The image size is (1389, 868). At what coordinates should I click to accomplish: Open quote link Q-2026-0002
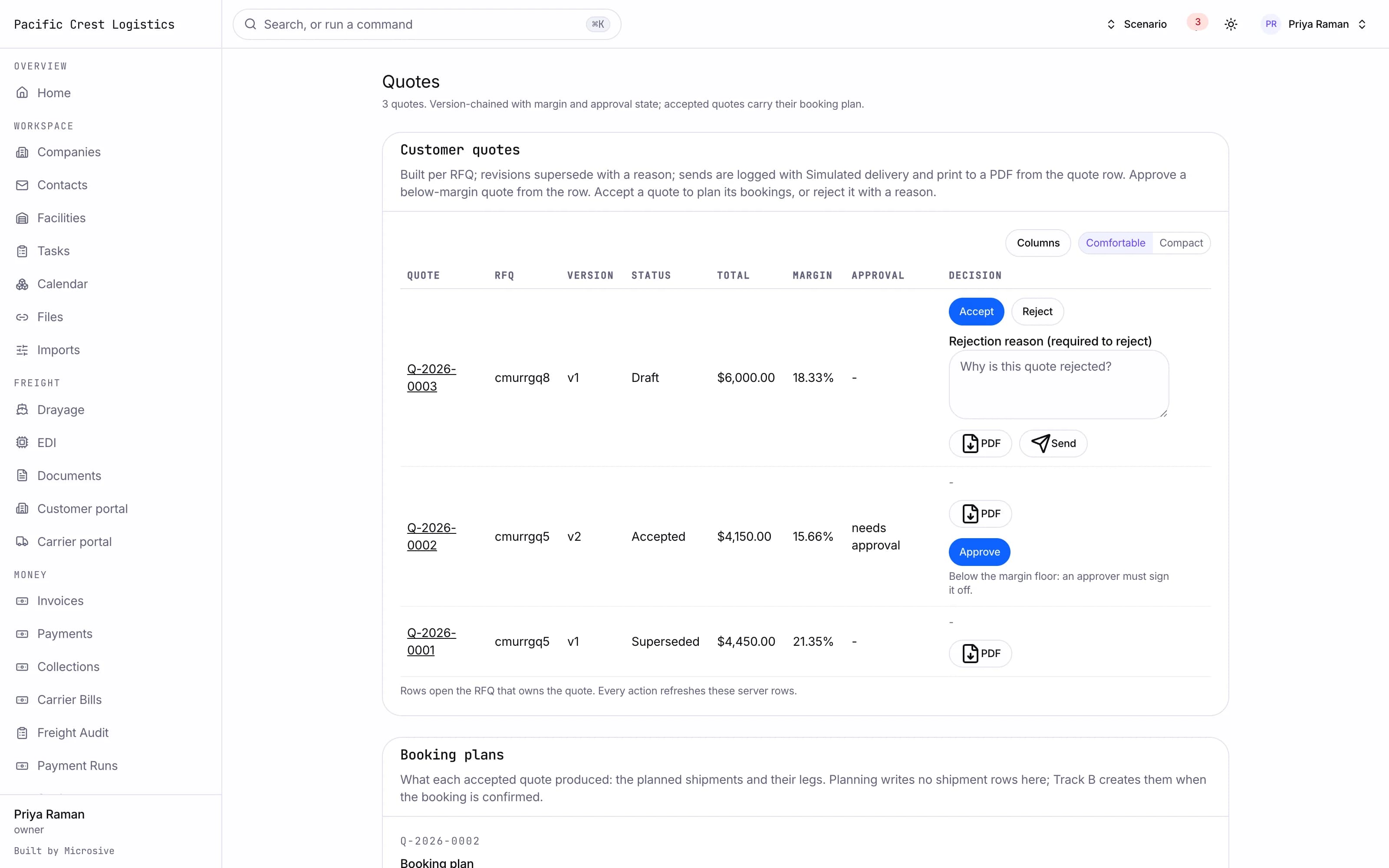[x=431, y=537]
